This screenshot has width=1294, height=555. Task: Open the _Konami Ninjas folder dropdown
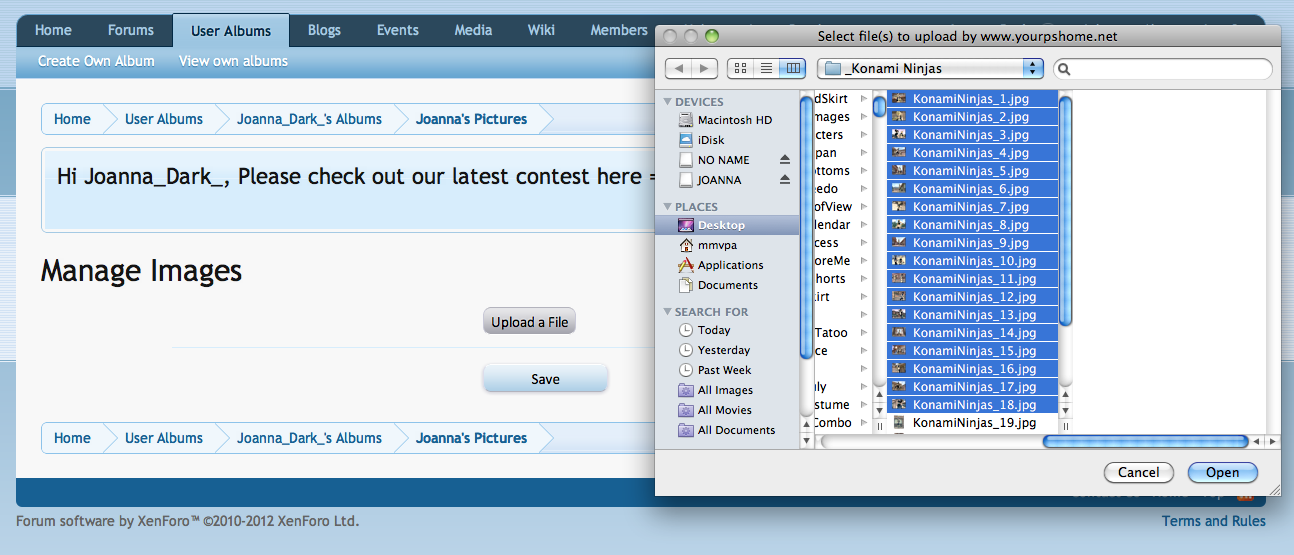click(930, 68)
